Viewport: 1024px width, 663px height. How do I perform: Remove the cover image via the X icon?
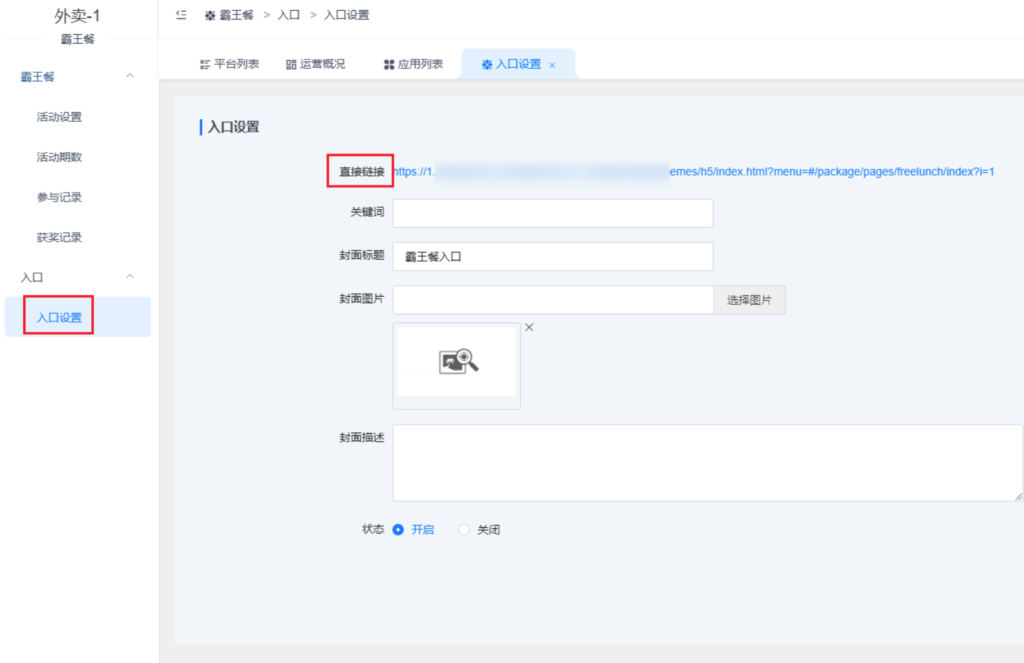point(529,327)
